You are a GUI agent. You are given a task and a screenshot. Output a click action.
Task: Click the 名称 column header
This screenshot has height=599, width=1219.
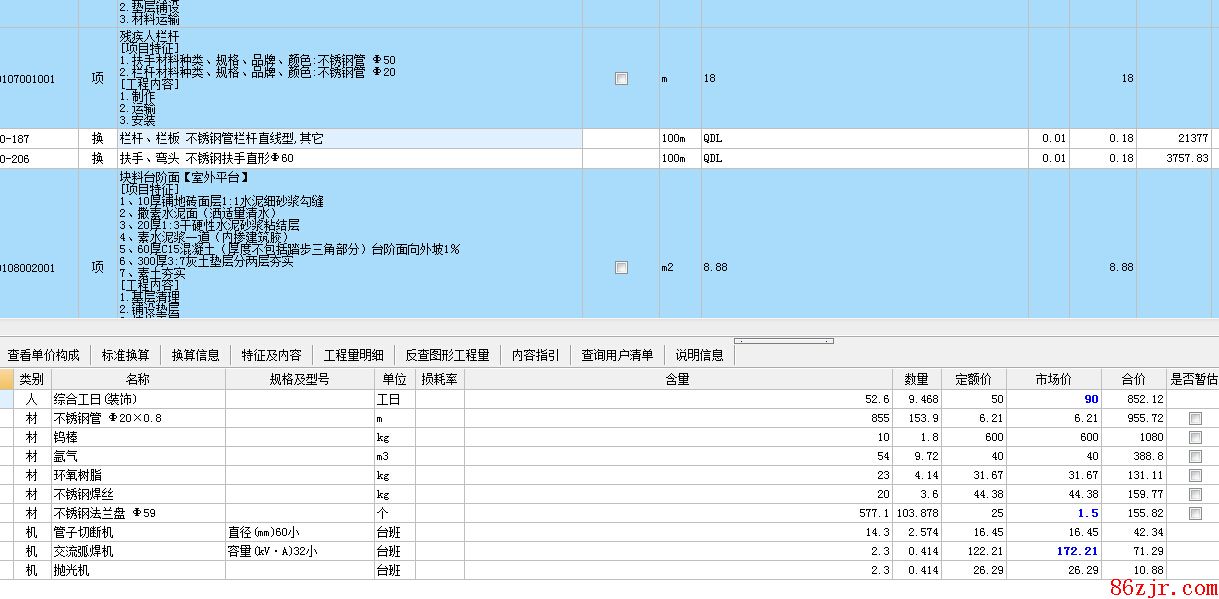click(x=138, y=380)
